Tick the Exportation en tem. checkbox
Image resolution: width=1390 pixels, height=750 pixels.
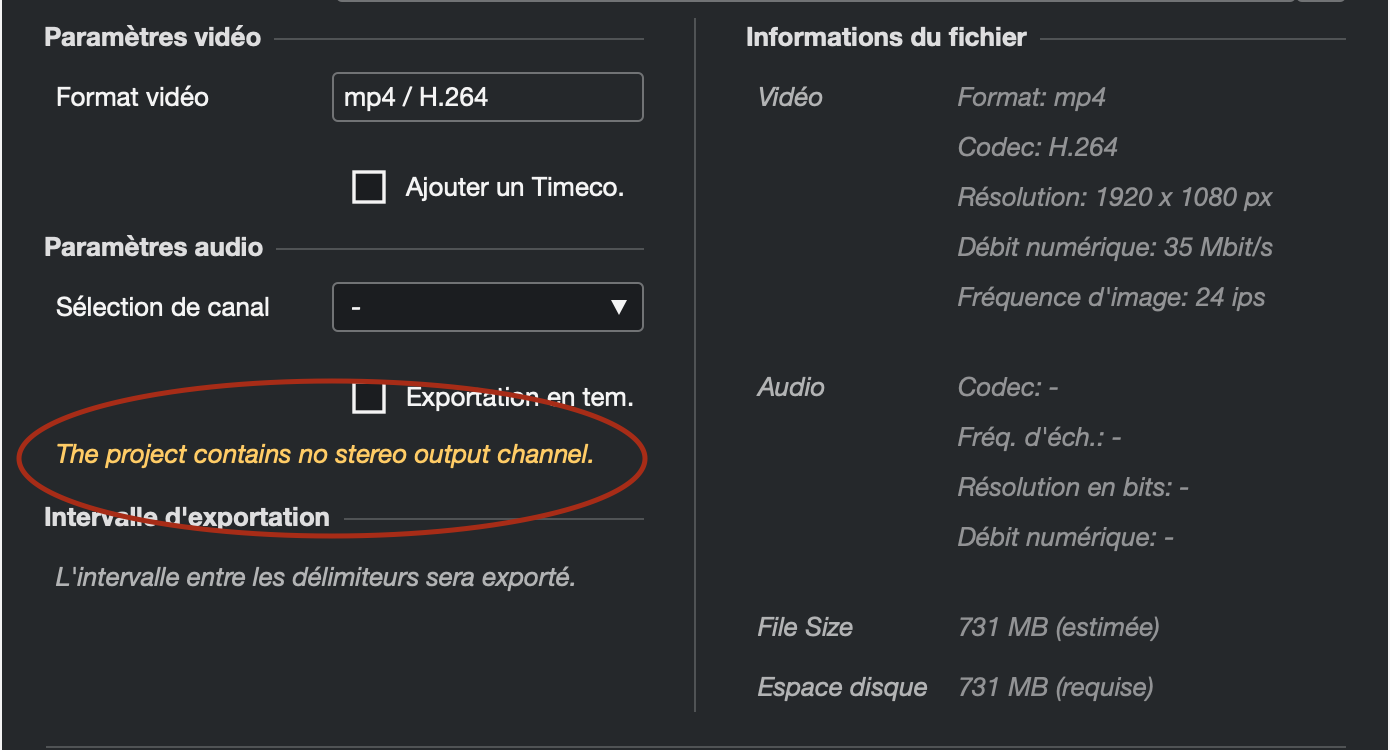click(x=369, y=397)
